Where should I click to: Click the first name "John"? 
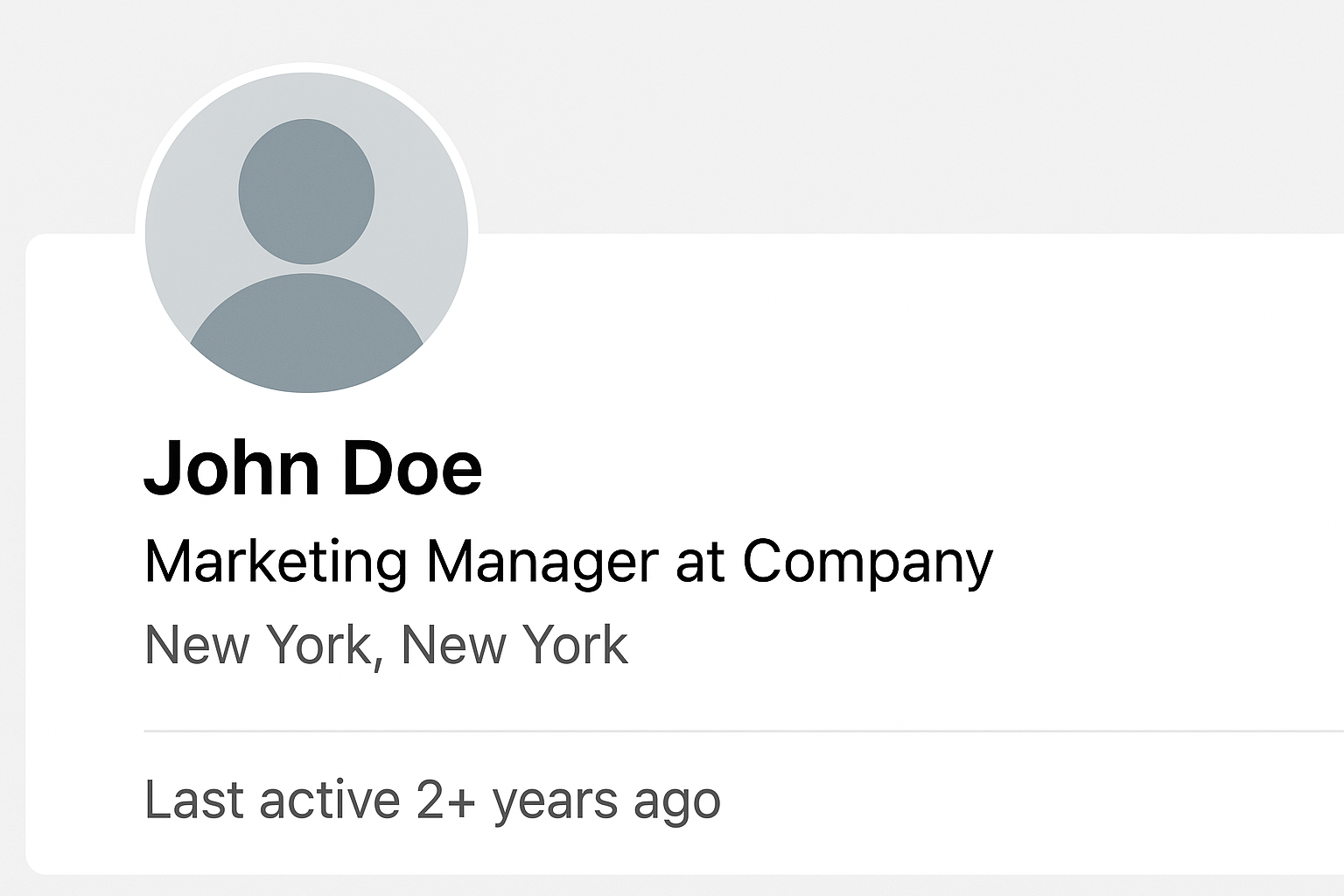click(x=231, y=468)
